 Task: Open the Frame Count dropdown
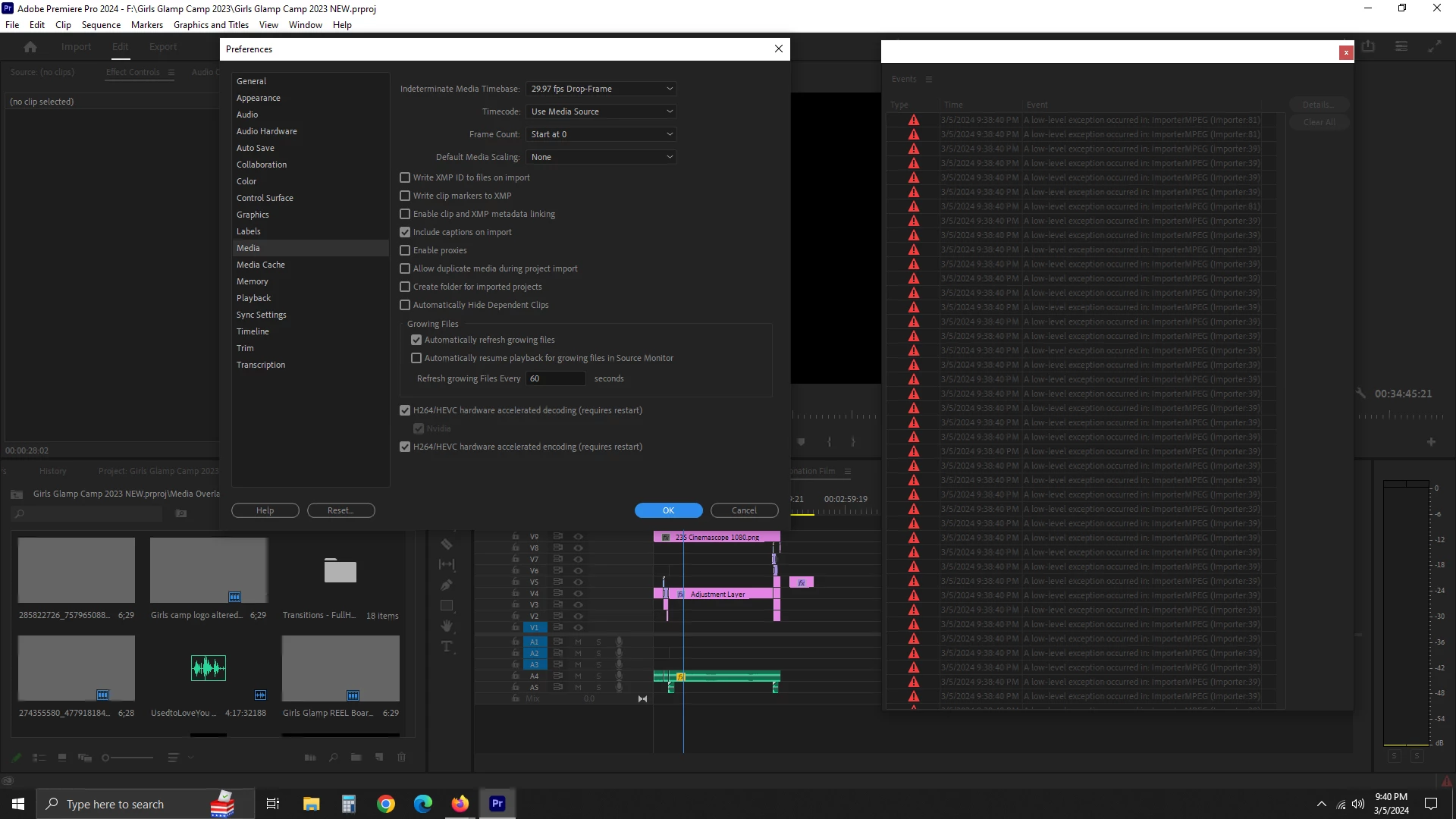click(601, 134)
